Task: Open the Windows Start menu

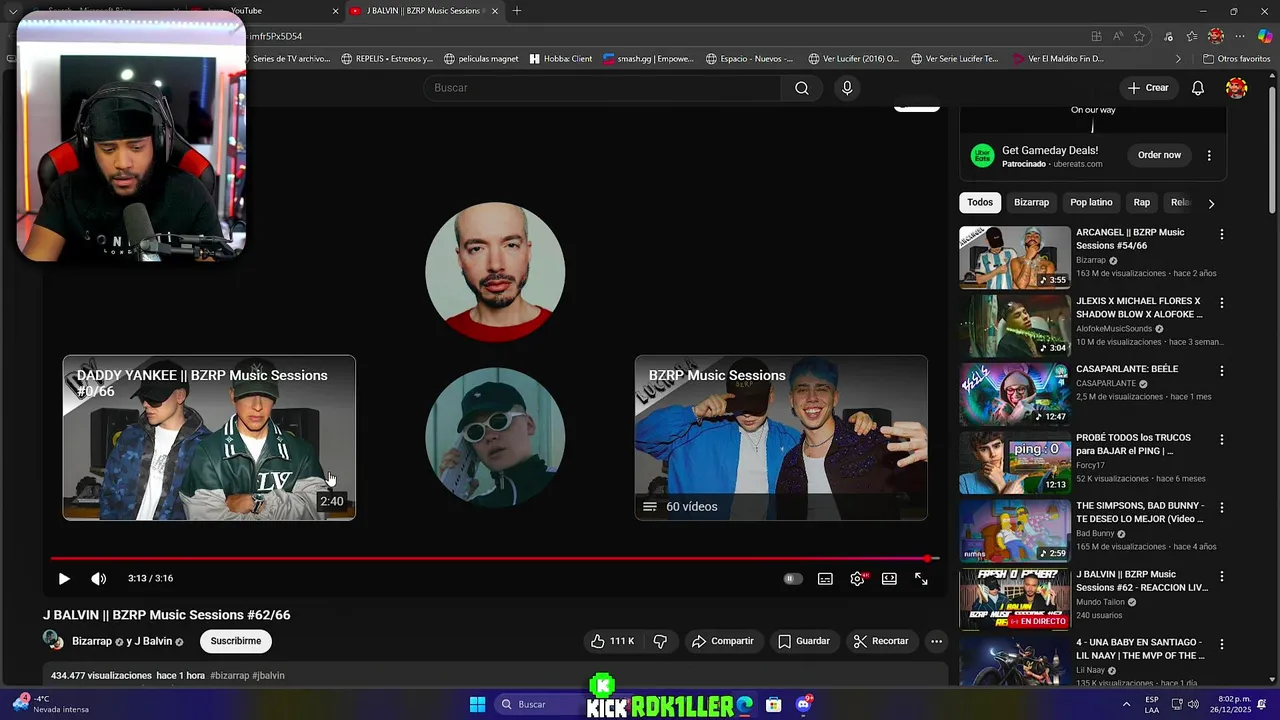Action: coord(477,704)
